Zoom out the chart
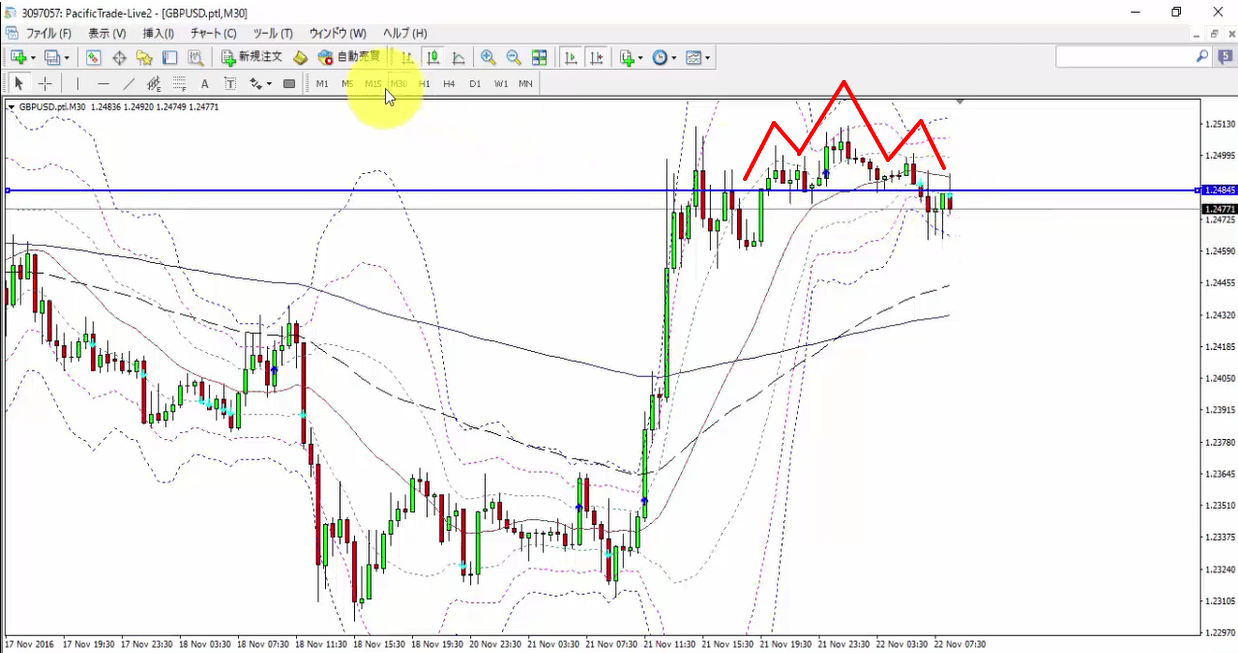Viewport: 1238px width, 653px height. (513, 58)
